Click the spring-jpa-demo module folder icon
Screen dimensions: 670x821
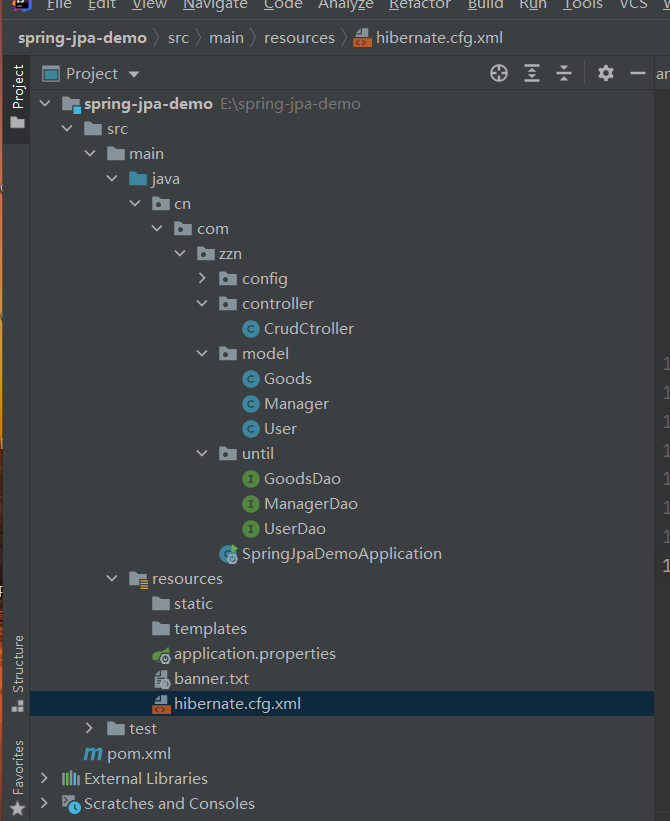point(71,105)
